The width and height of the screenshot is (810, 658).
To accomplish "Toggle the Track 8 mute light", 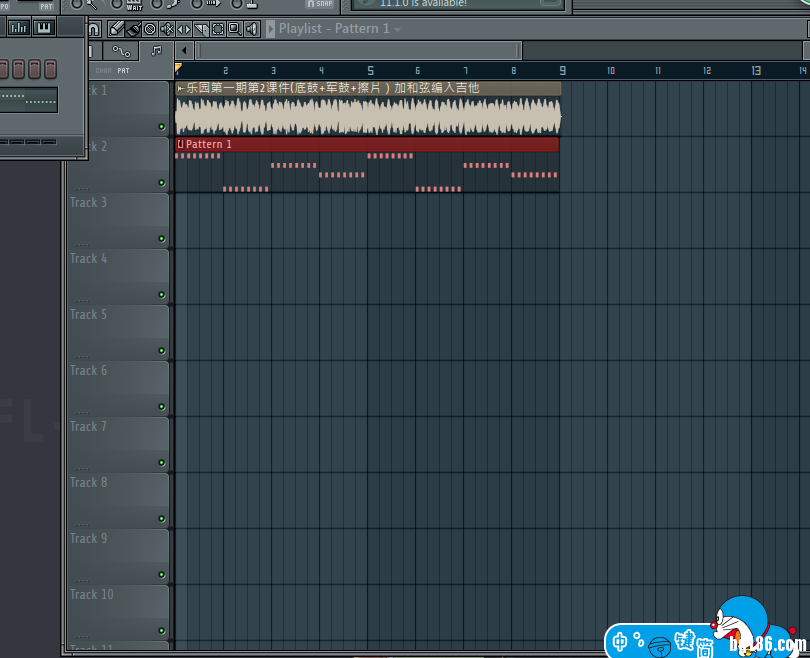I will (161, 519).
